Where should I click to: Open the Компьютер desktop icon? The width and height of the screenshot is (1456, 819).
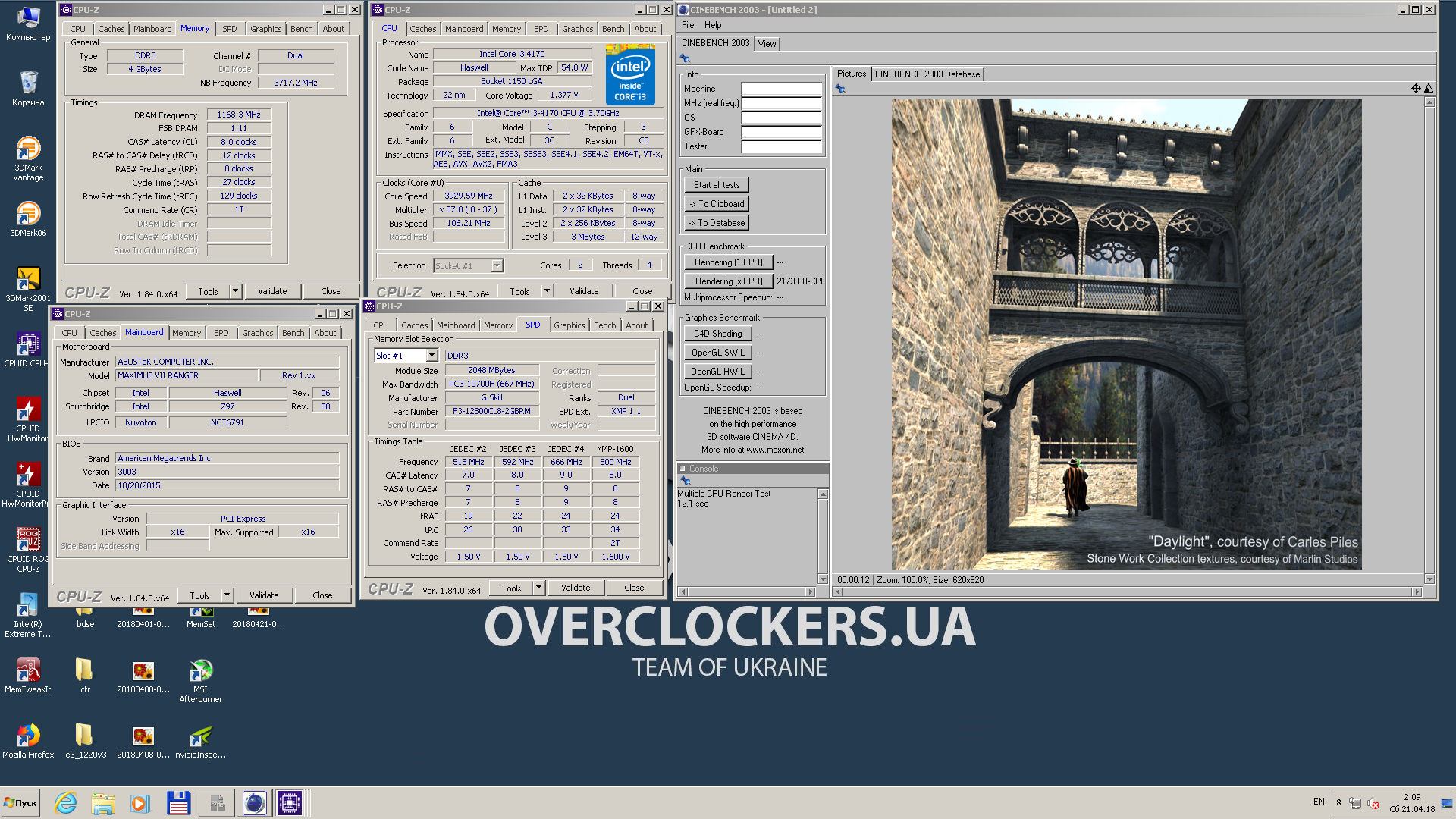coord(28,24)
